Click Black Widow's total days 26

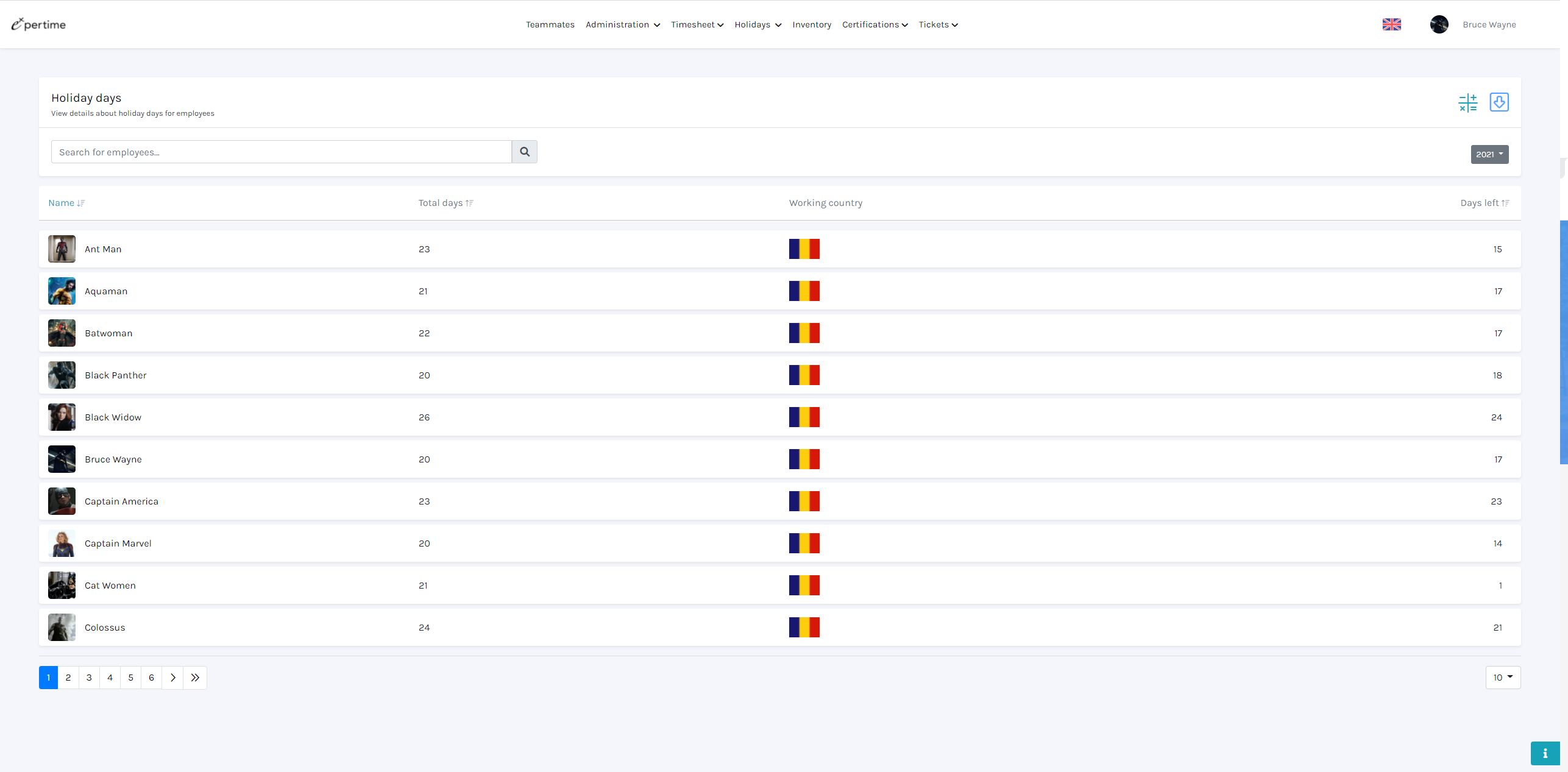click(x=424, y=417)
